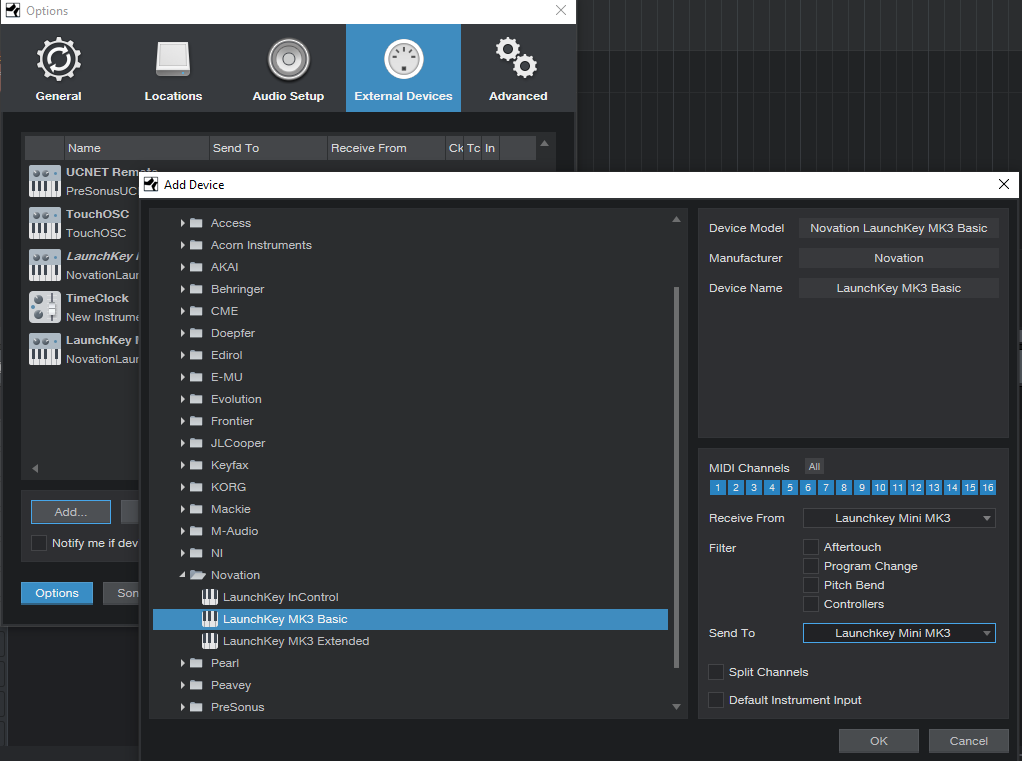Edit the Manufacturer field
The height and width of the screenshot is (761, 1022).
(899, 258)
